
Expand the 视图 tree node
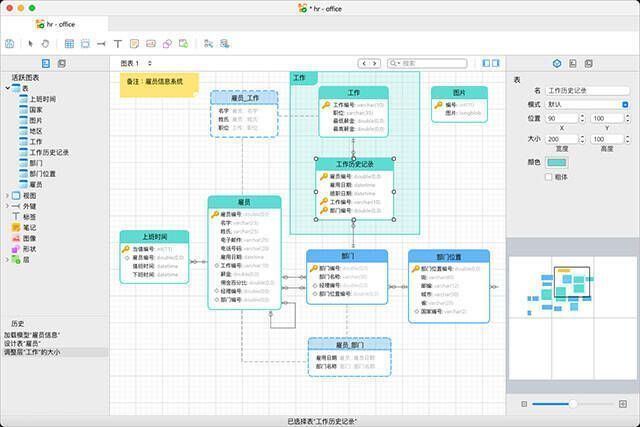(x=8, y=196)
